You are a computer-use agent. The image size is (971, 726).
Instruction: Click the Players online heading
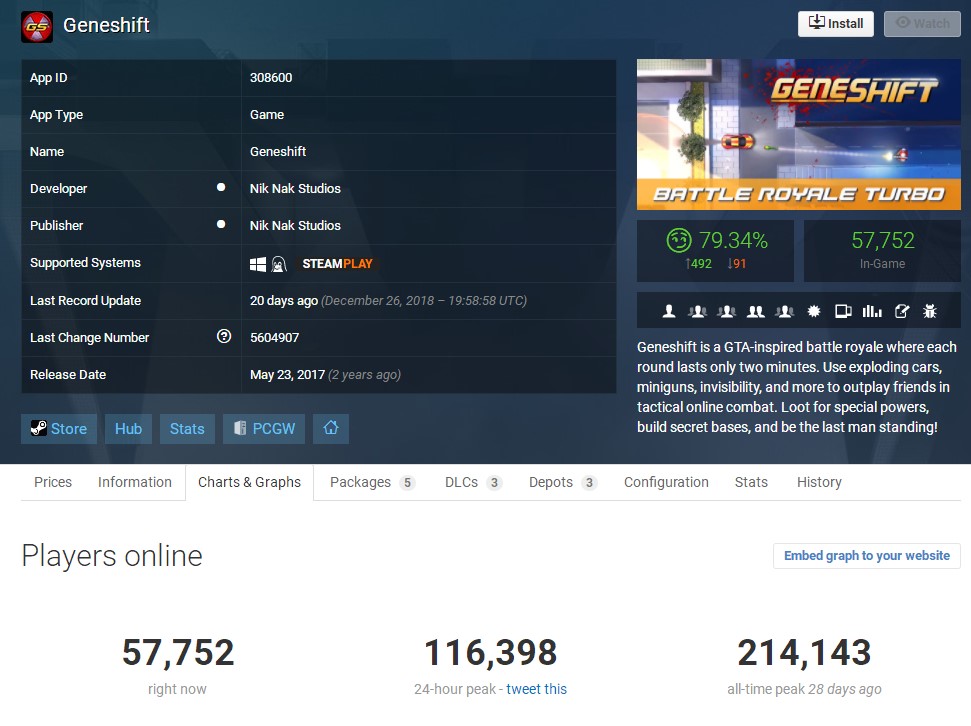coord(112,556)
